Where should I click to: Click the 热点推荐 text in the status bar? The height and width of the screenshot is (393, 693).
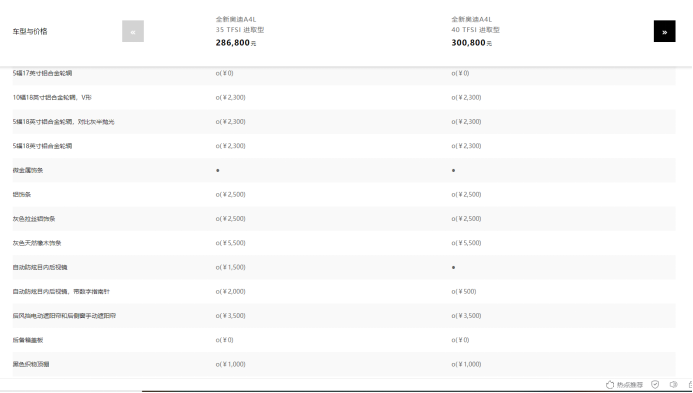tap(630, 385)
